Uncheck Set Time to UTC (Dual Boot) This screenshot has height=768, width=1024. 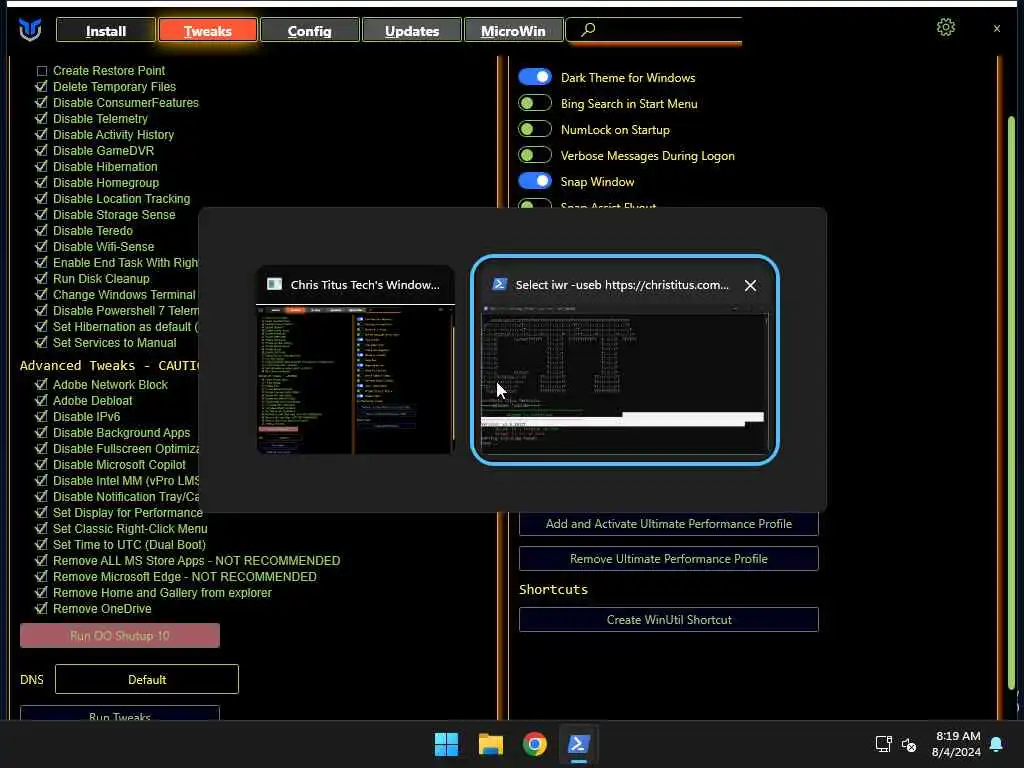point(42,545)
